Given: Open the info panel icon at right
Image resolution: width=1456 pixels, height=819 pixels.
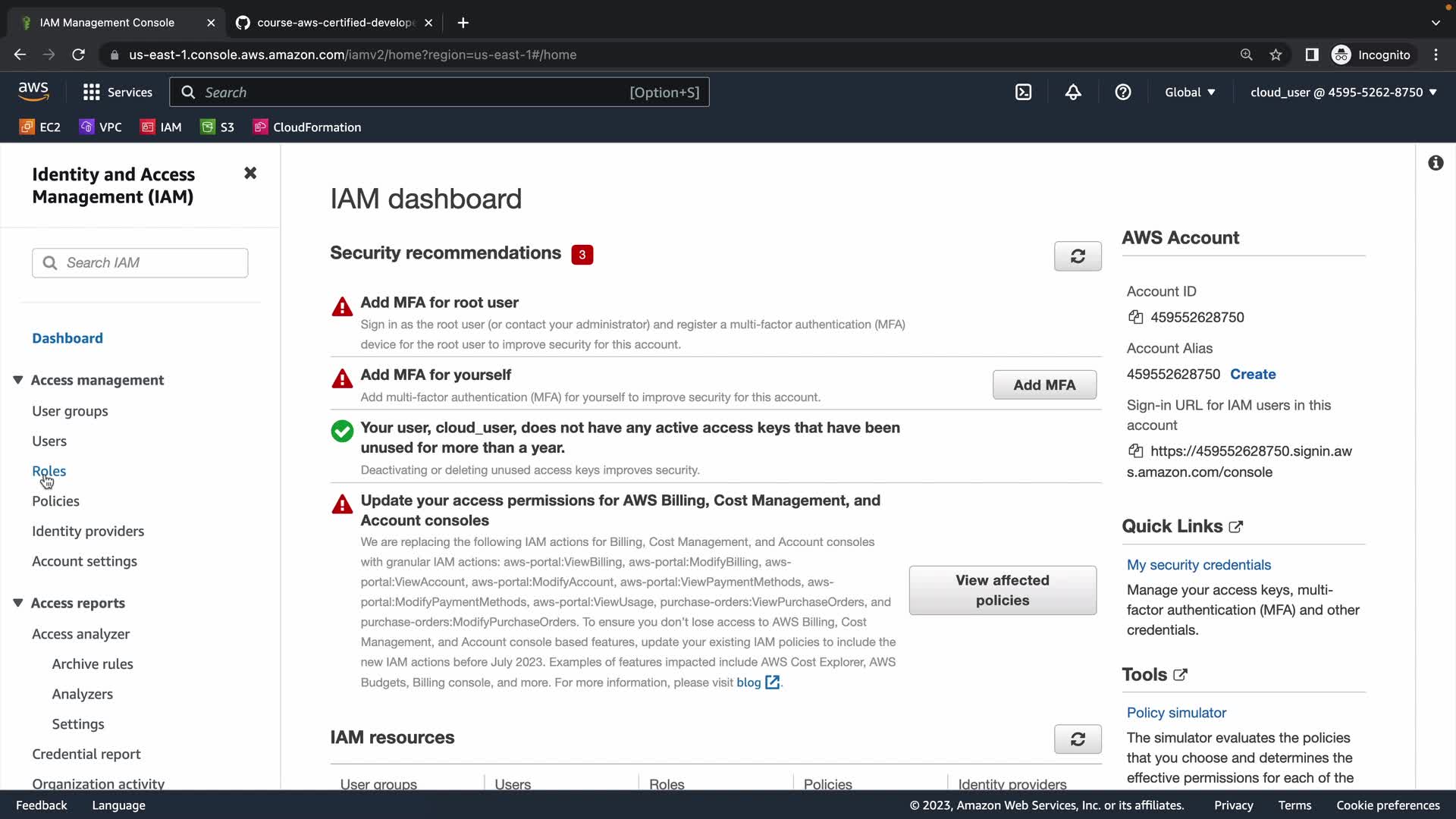Looking at the screenshot, I should [x=1436, y=163].
